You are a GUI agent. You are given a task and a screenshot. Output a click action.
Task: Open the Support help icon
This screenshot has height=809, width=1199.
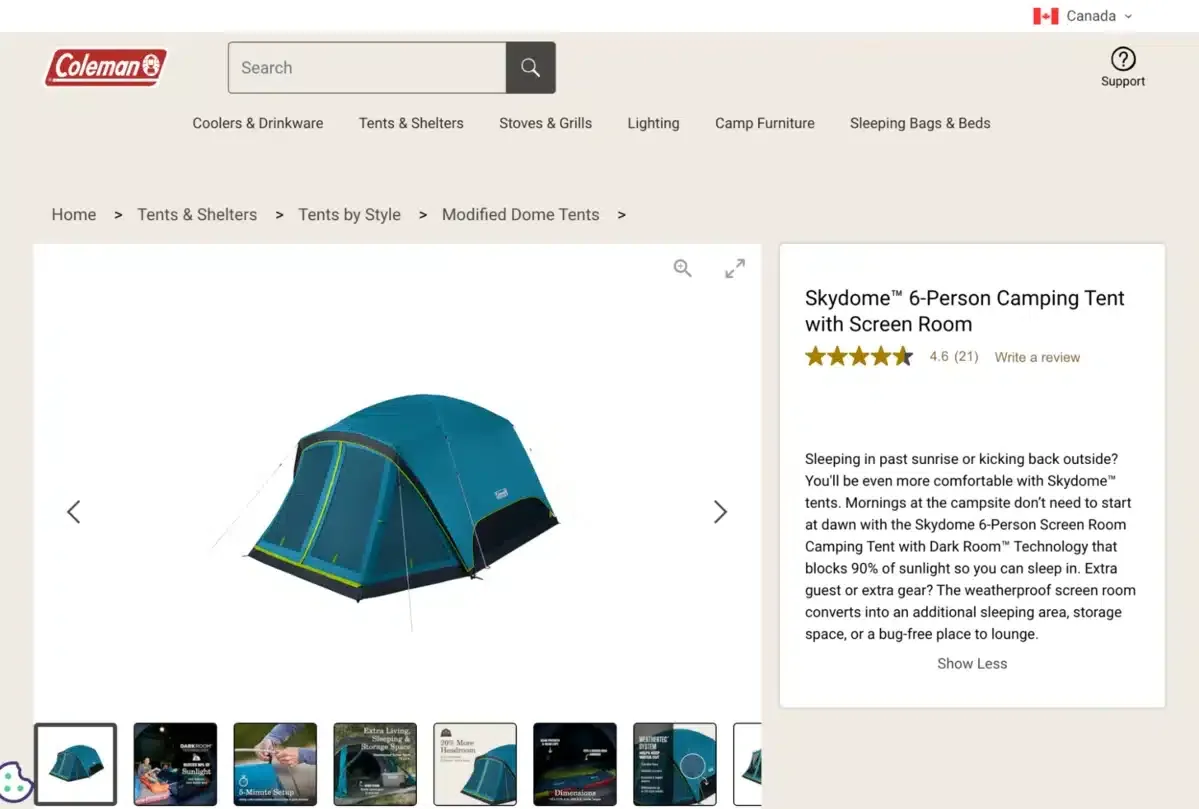point(1122,60)
